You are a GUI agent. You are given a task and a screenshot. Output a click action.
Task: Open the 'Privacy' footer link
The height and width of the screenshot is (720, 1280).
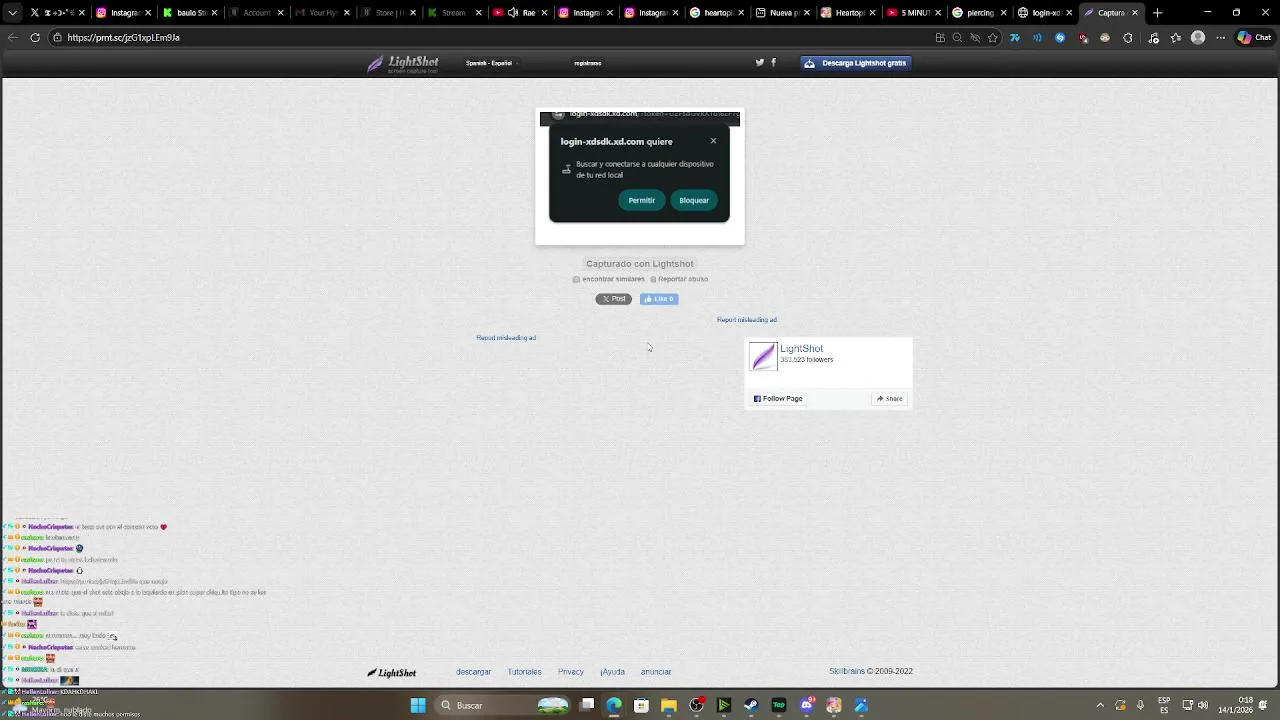pyautogui.click(x=571, y=672)
